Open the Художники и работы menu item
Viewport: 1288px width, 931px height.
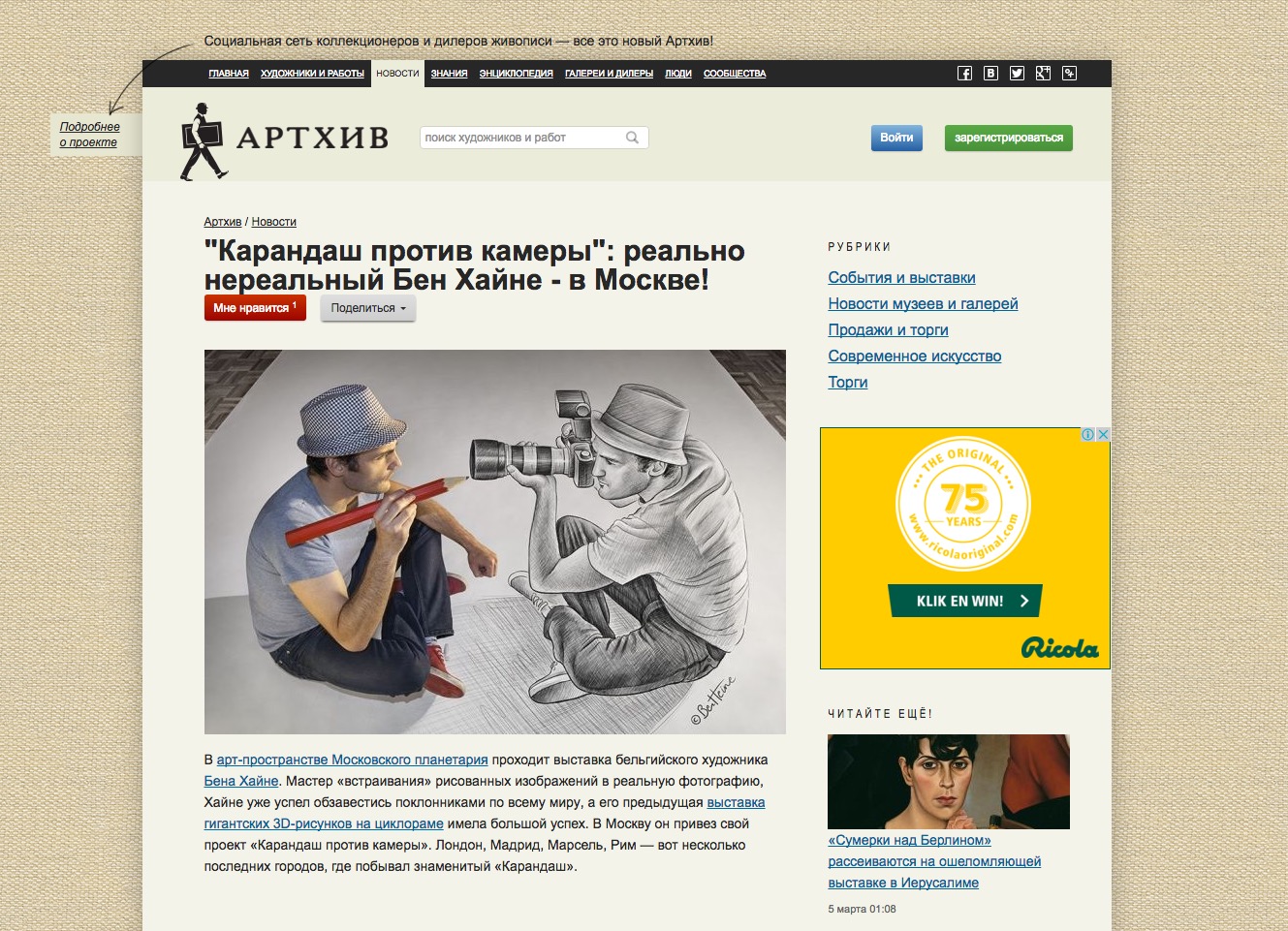click(x=312, y=74)
